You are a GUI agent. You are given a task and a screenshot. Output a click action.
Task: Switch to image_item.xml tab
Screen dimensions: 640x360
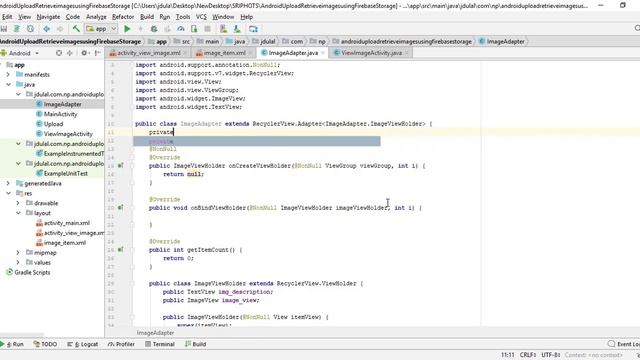pos(224,53)
